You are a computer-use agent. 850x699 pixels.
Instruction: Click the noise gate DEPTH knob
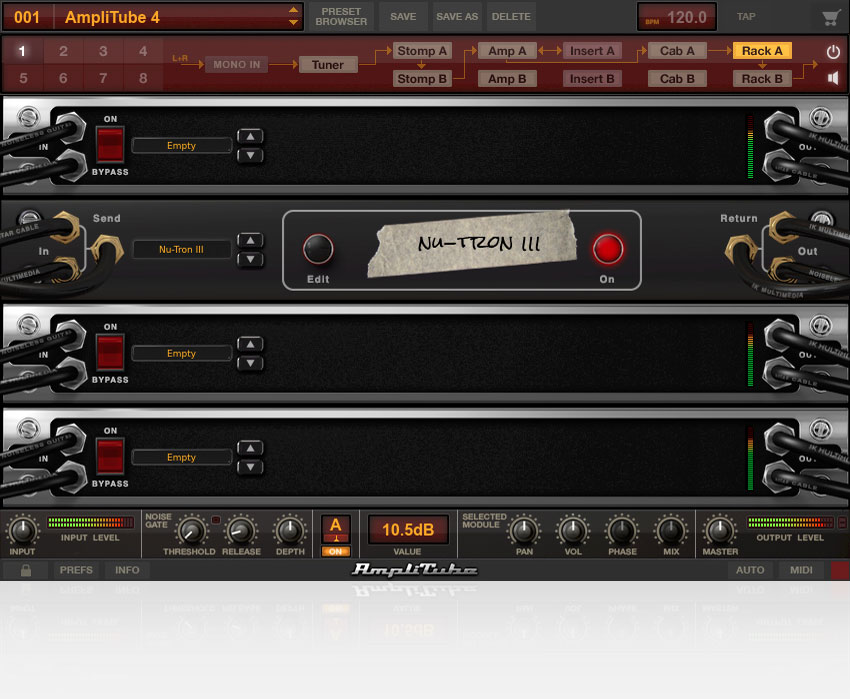(290, 531)
